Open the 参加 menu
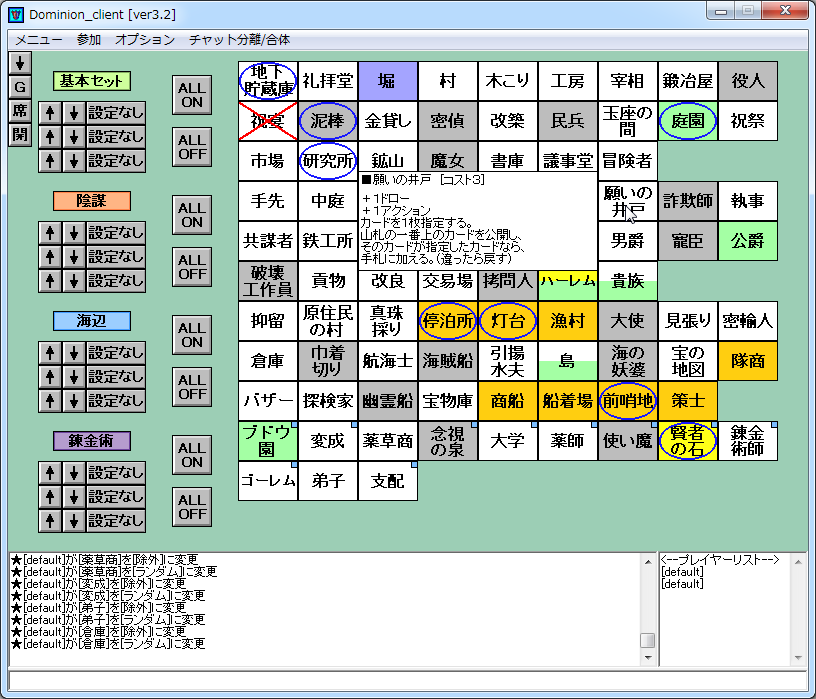Screen dimensions: 816x699 pyautogui.click(x=88, y=40)
